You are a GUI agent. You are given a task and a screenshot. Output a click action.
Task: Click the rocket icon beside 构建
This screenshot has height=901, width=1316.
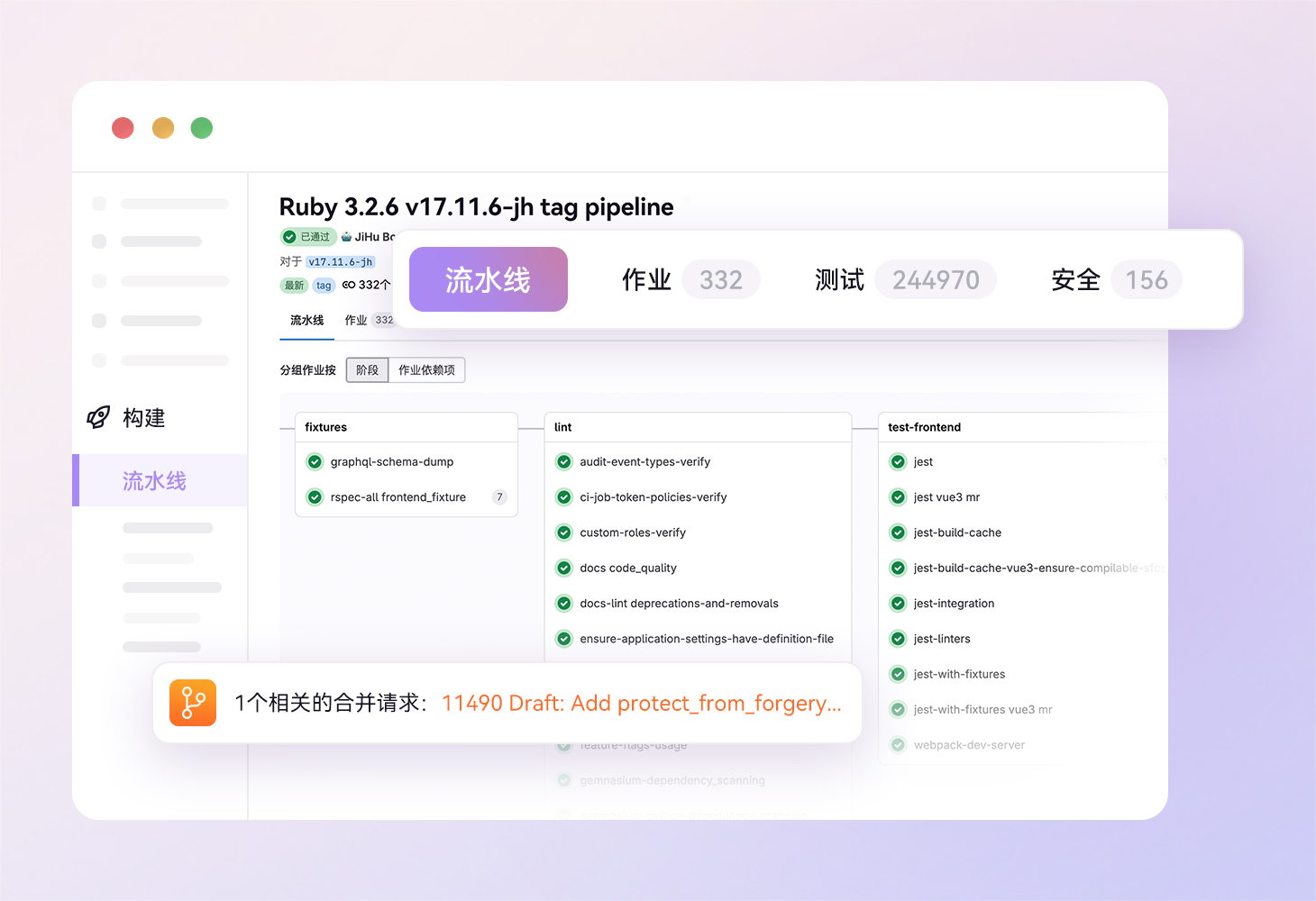98,417
